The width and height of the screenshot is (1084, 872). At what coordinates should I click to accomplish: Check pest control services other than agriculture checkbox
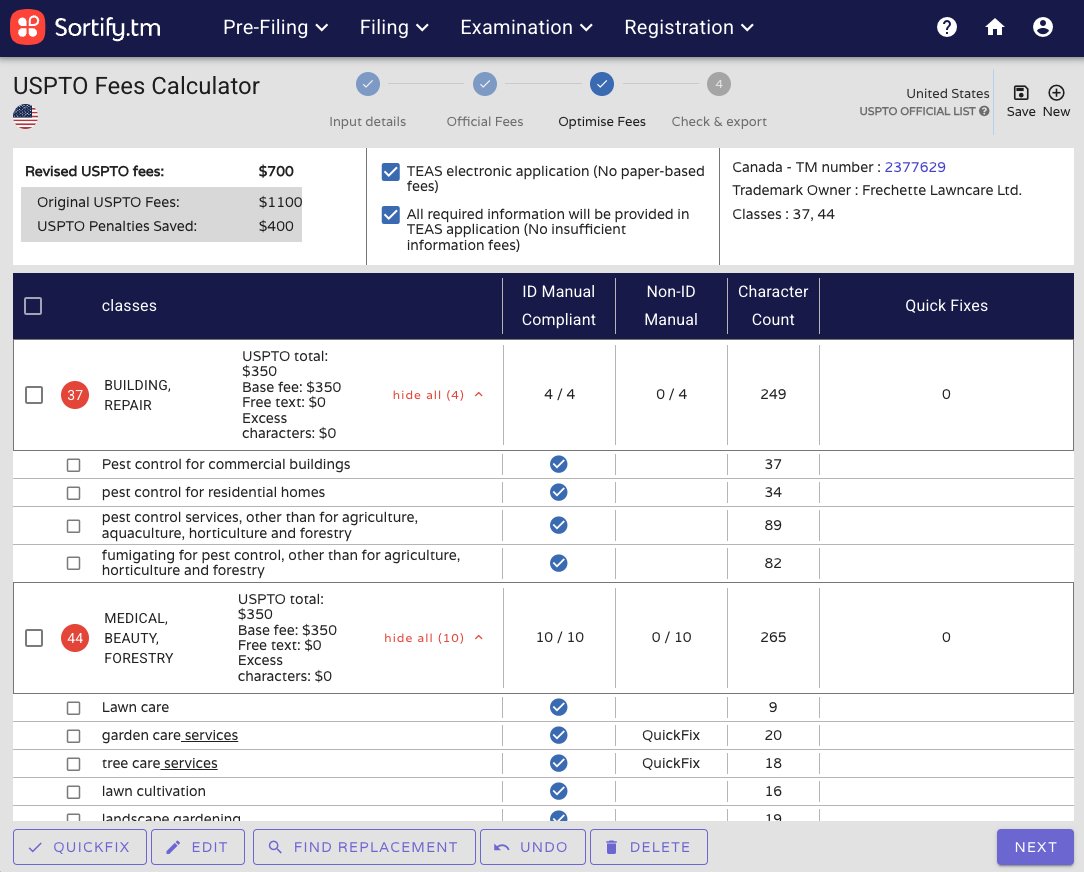(73, 526)
